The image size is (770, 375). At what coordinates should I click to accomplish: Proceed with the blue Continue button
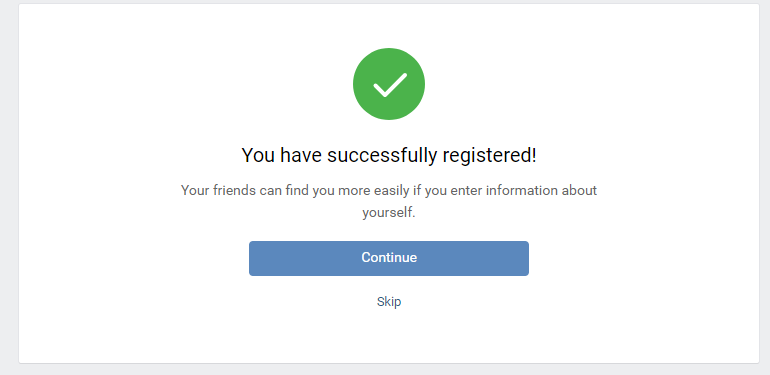[388, 258]
